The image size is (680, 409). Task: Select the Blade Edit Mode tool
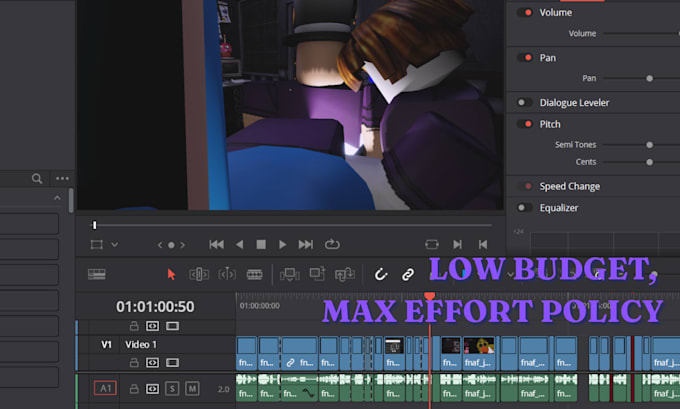point(255,274)
